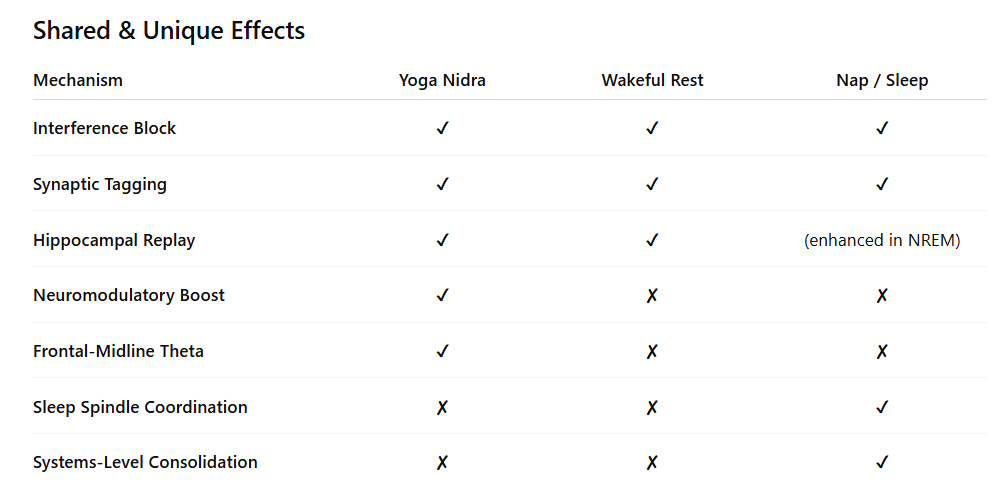This screenshot has height=499, width=1003.
Task: Click the Wakeful Rest cross for Systems-Level Consolidation
Action: 652,462
